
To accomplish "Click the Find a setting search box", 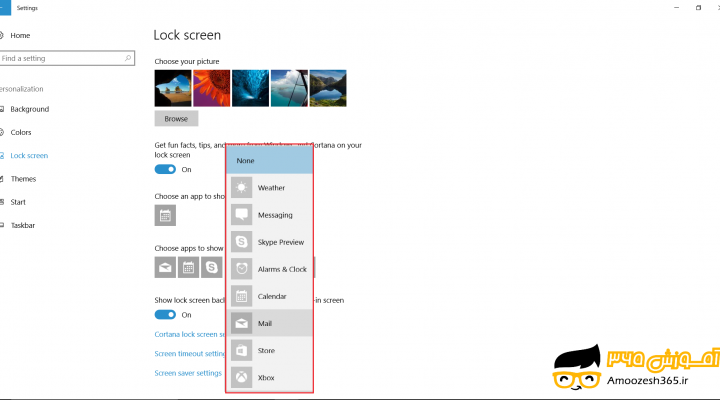I will point(67,58).
